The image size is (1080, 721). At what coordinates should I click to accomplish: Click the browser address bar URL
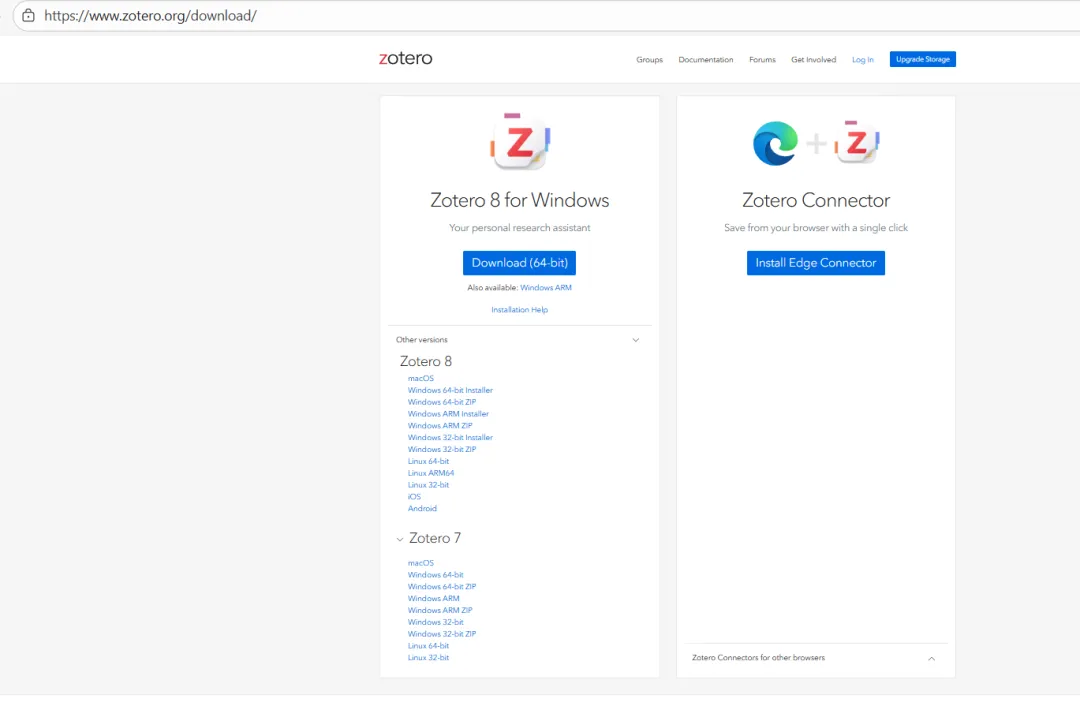tap(150, 16)
